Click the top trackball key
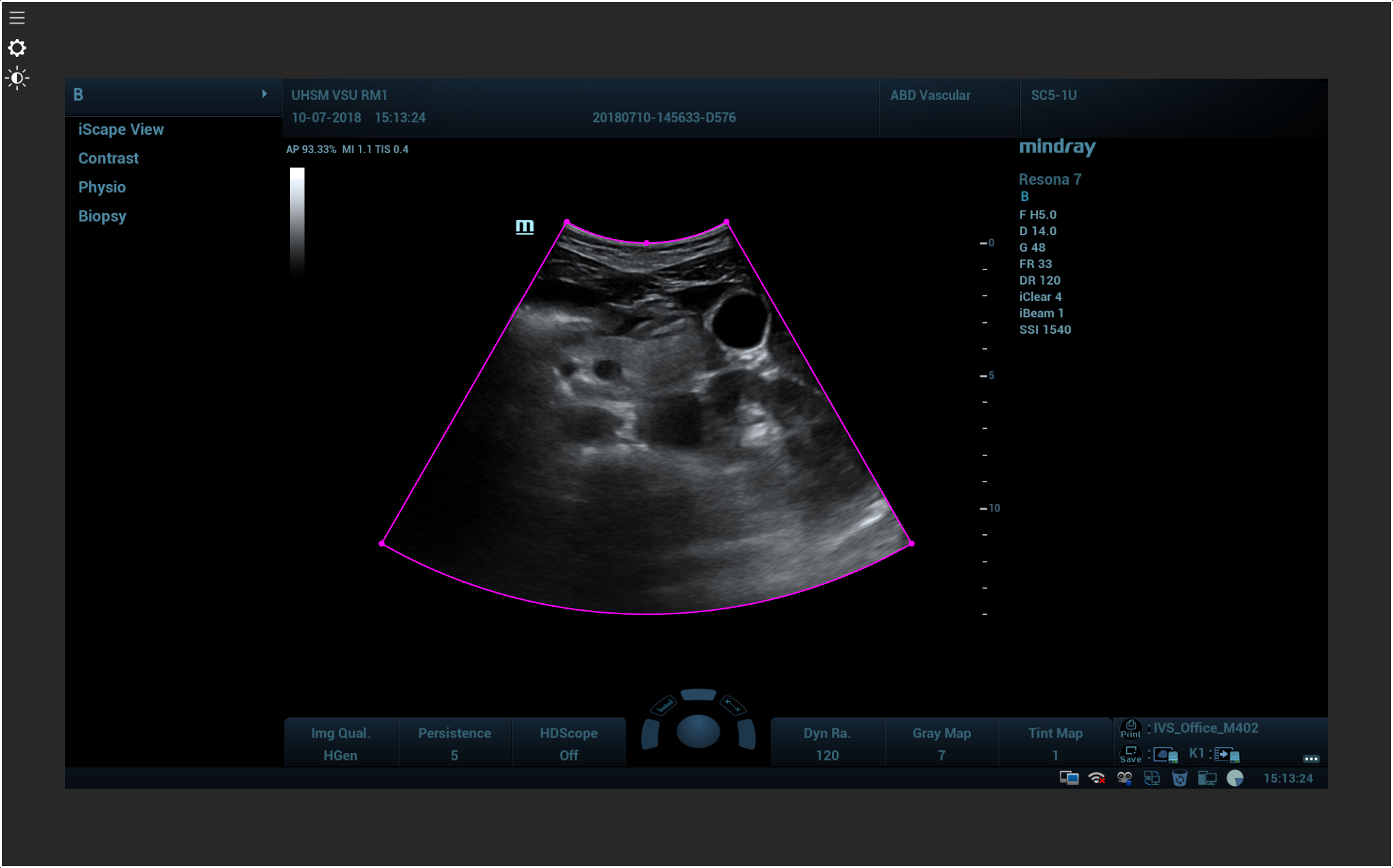This screenshot has height=868, width=1393. (x=698, y=695)
